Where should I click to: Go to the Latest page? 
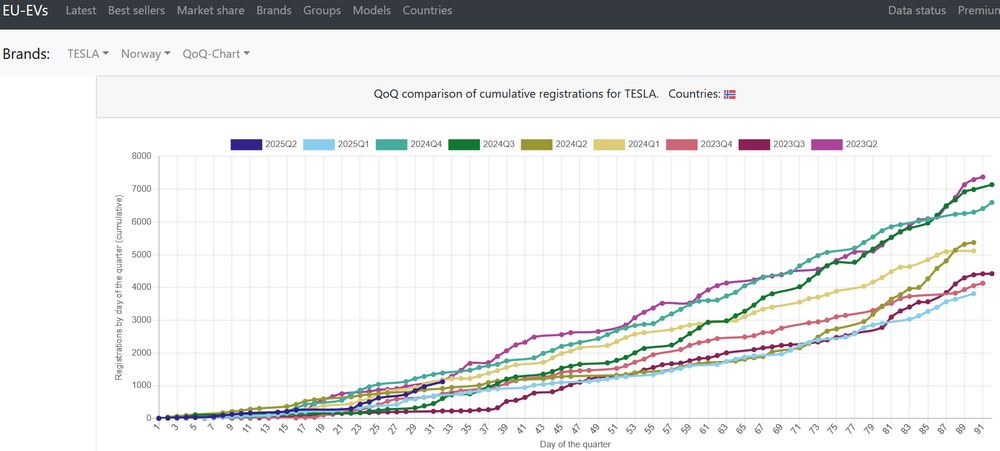pyautogui.click(x=81, y=11)
